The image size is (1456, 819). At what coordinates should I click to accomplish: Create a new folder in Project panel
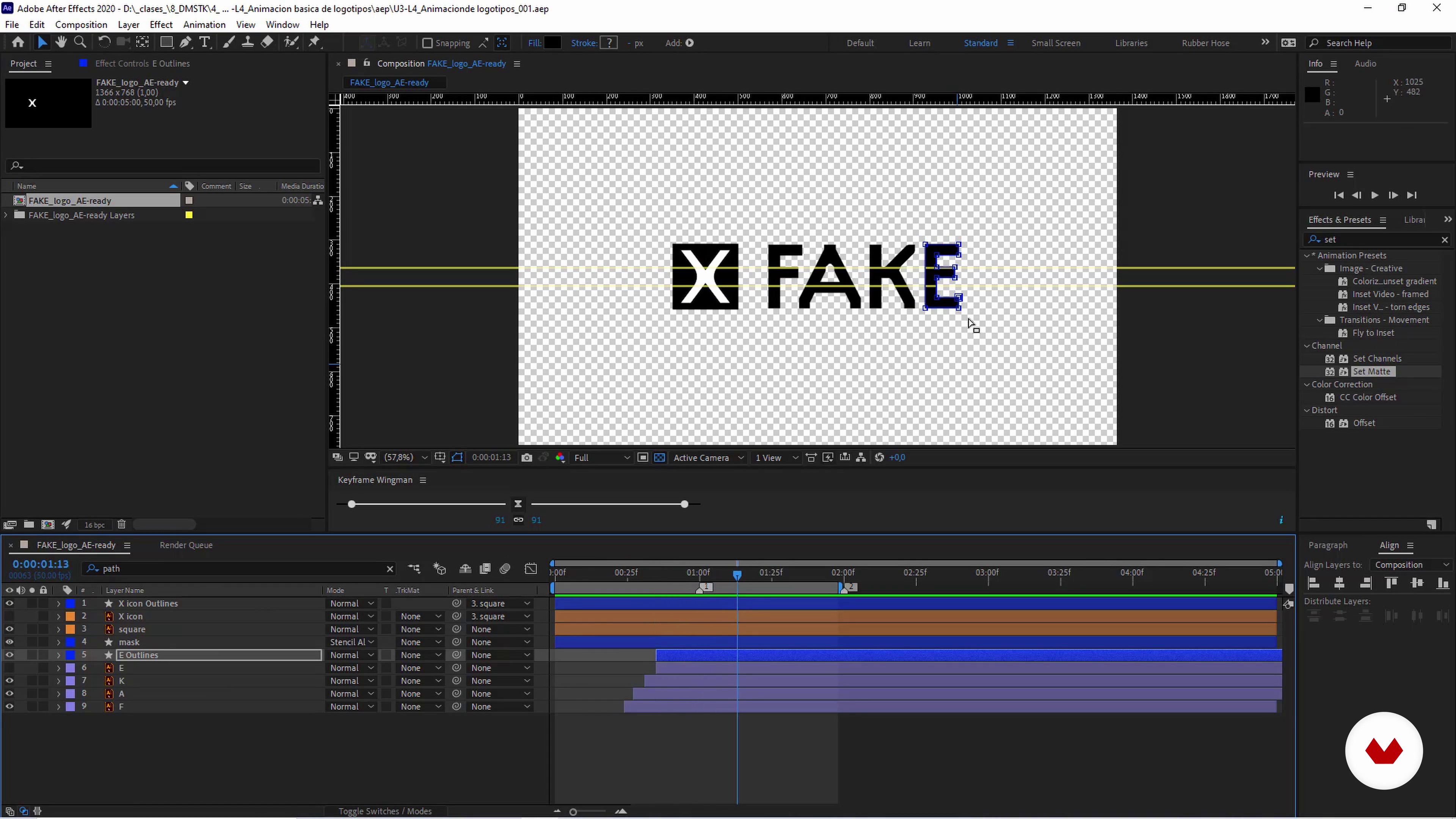click(29, 524)
